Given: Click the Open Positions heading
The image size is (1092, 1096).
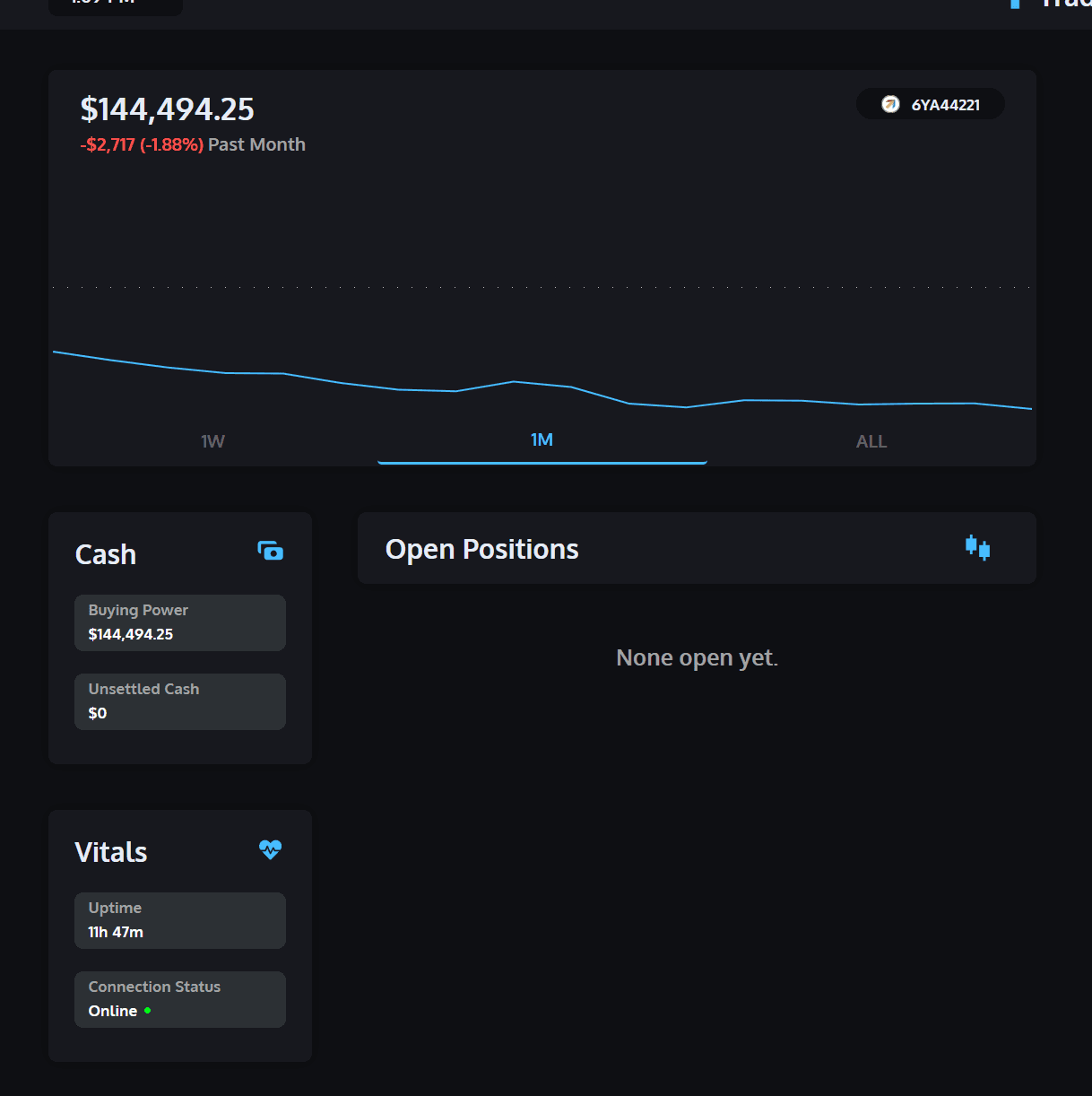Looking at the screenshot, I should [x=481, y=549].
